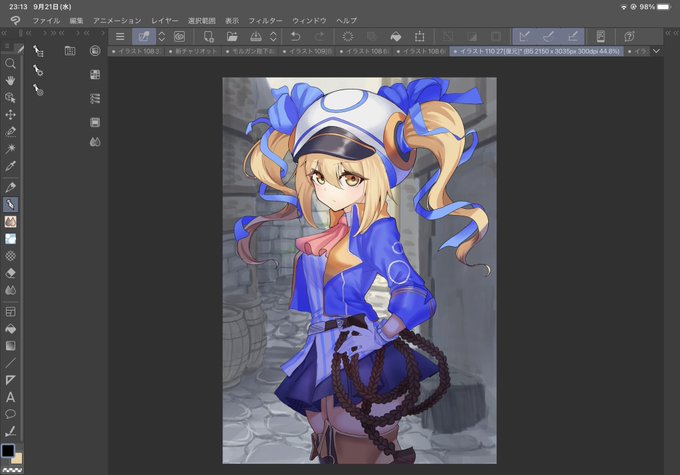The image size is (680, 475).
Task: Switch to the イラスト 108 3 tab
Action: tap(136, 51)
